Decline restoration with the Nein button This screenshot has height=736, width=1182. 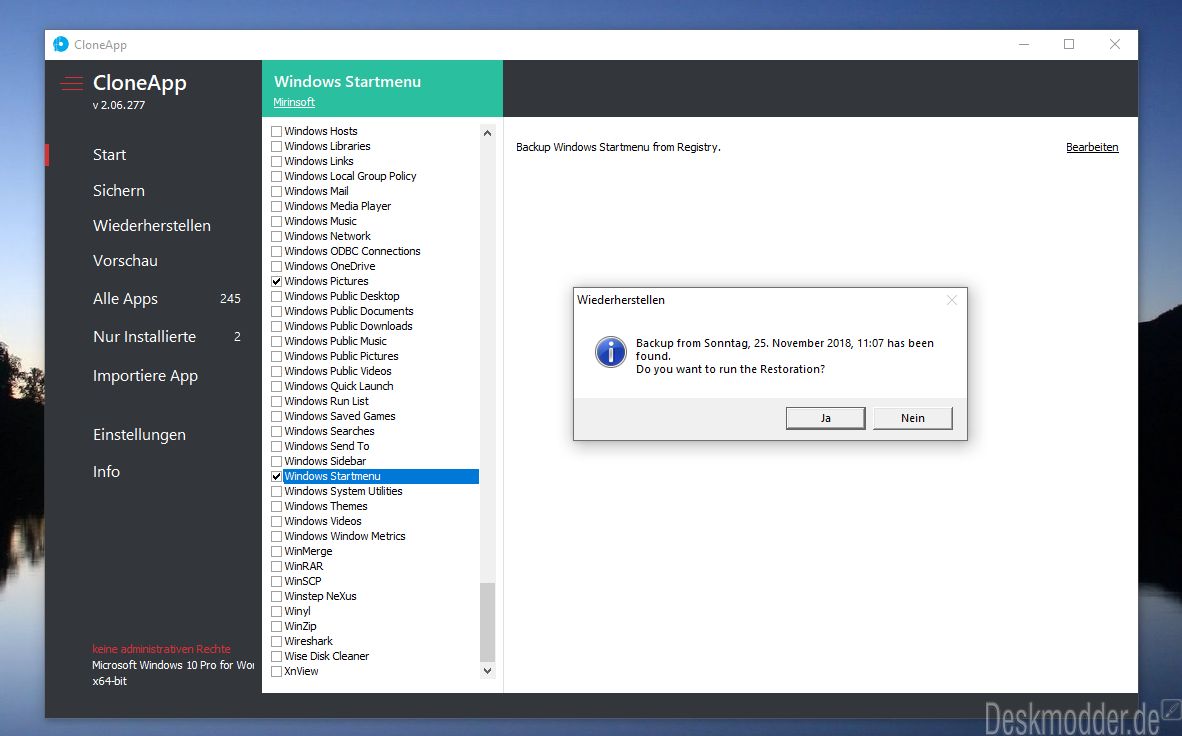pos(913,418)
